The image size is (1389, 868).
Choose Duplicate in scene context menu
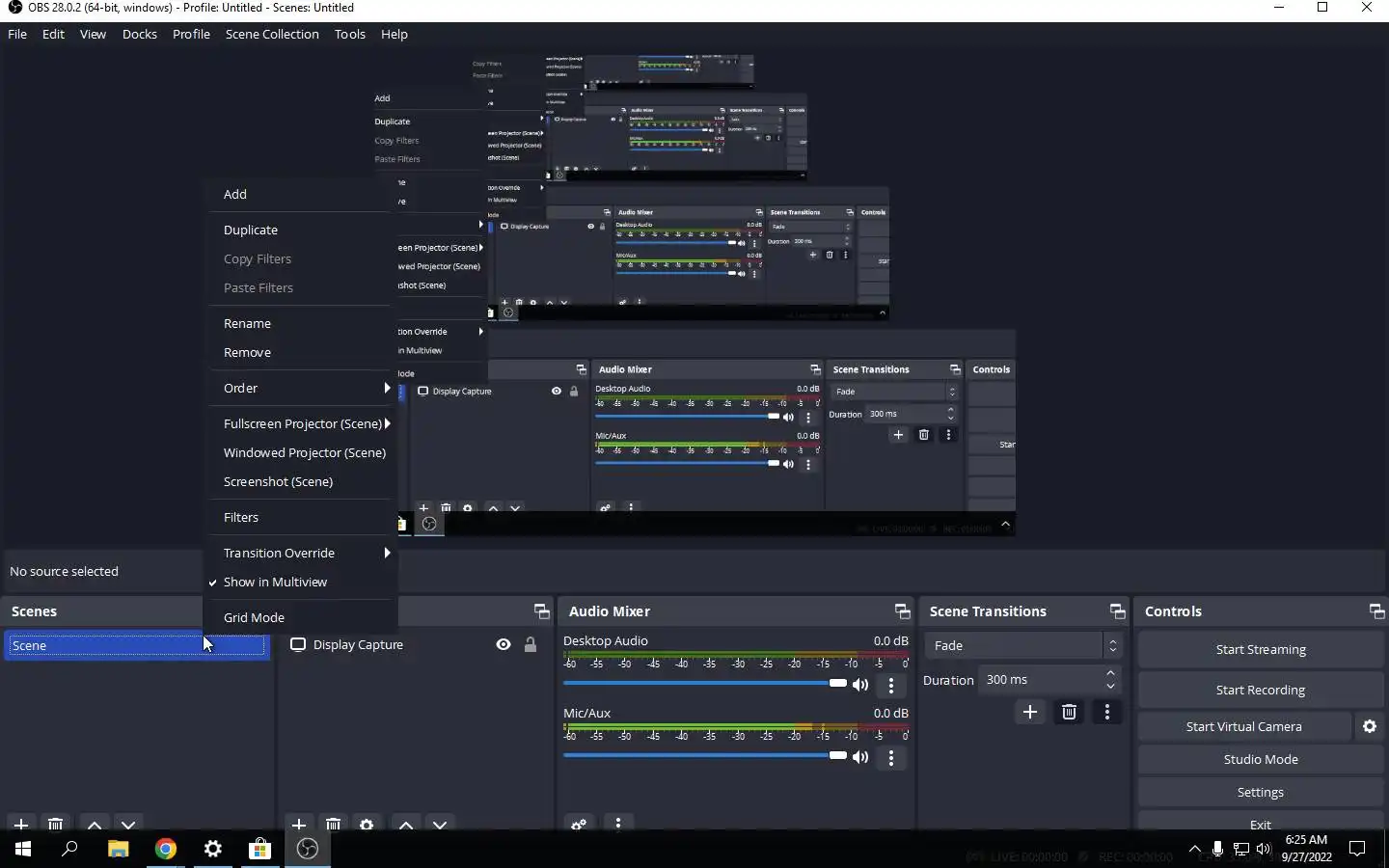[301, 230]
